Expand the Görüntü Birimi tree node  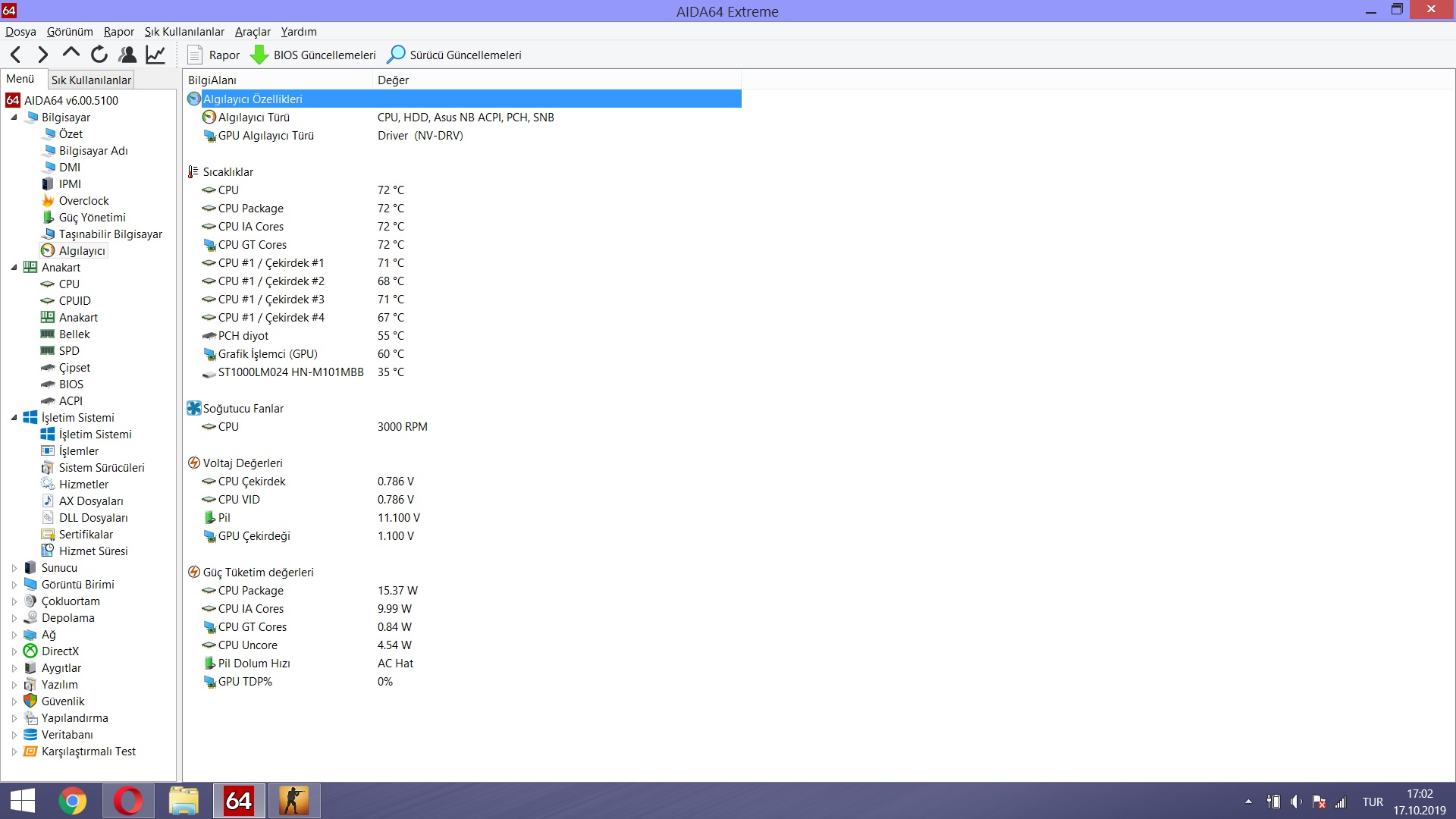tap(14, 585)
